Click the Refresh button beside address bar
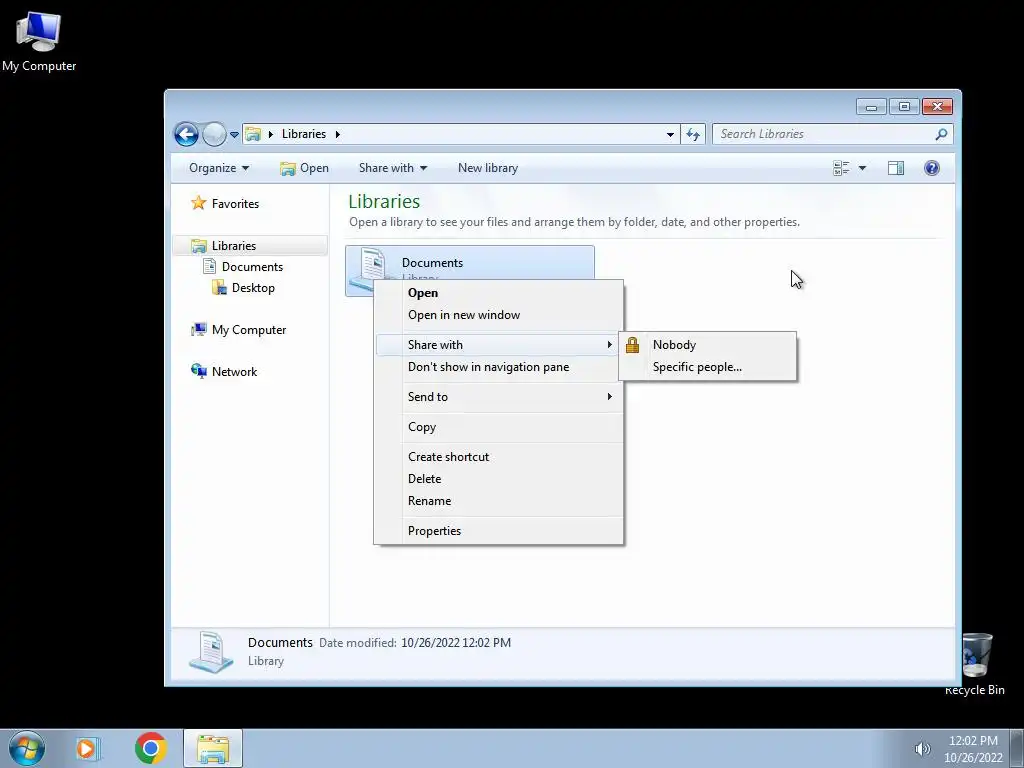 (x=693, y=135)
